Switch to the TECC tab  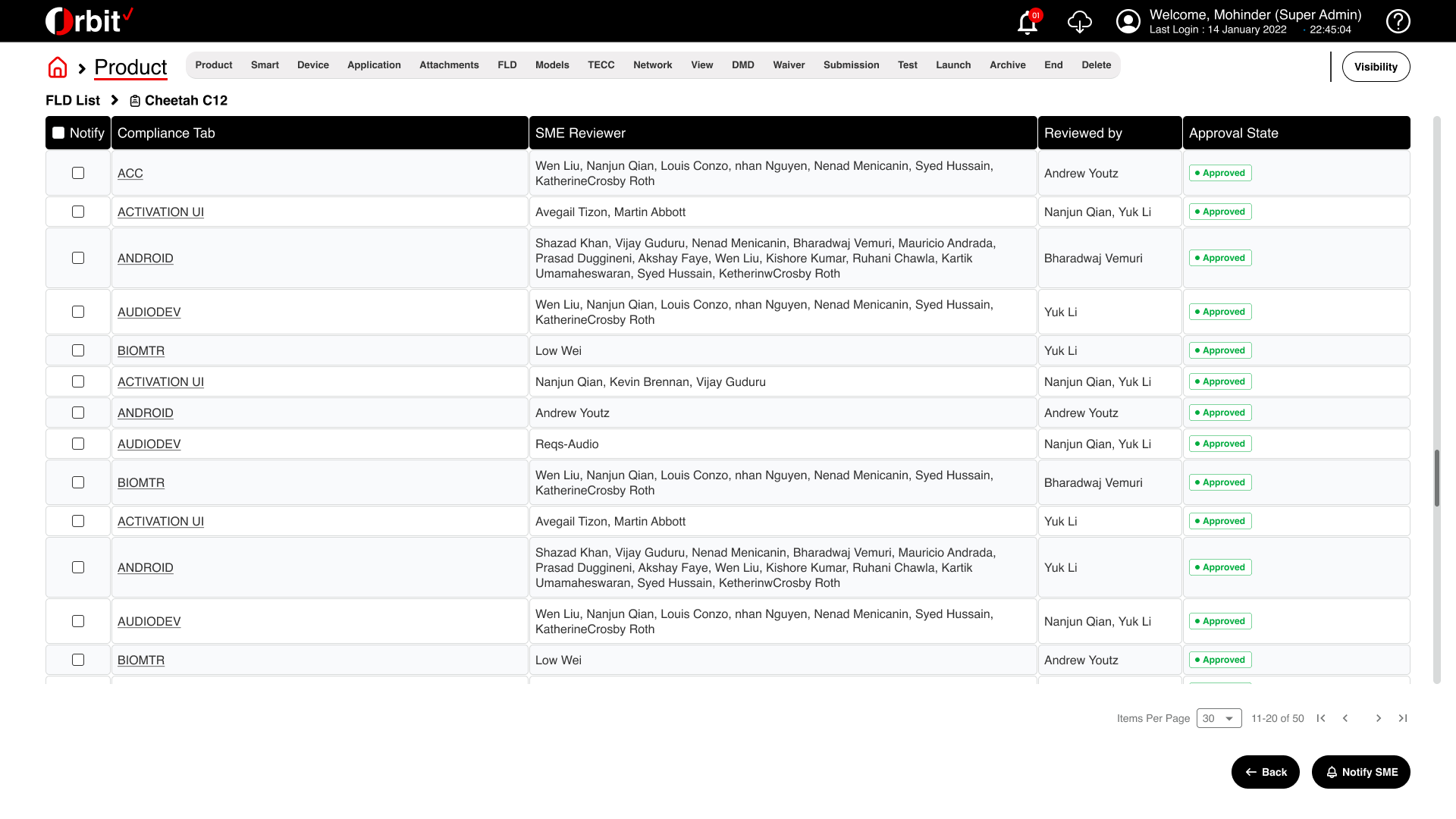(601, 65)
